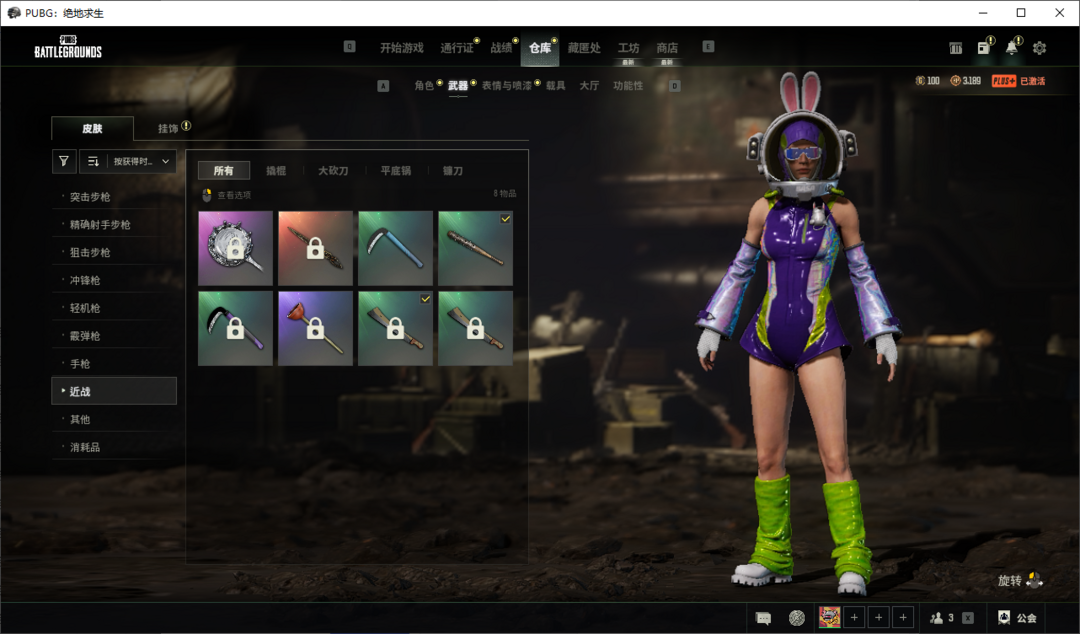Viewport: 1080px width, 634px height.
Task: Select the 突击步枪 category
Action: coord(114,196)
